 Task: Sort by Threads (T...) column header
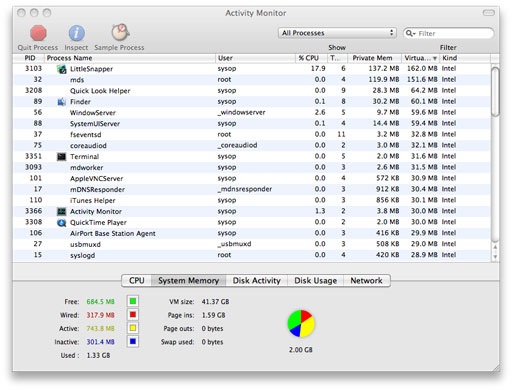(x=338, y=58)
